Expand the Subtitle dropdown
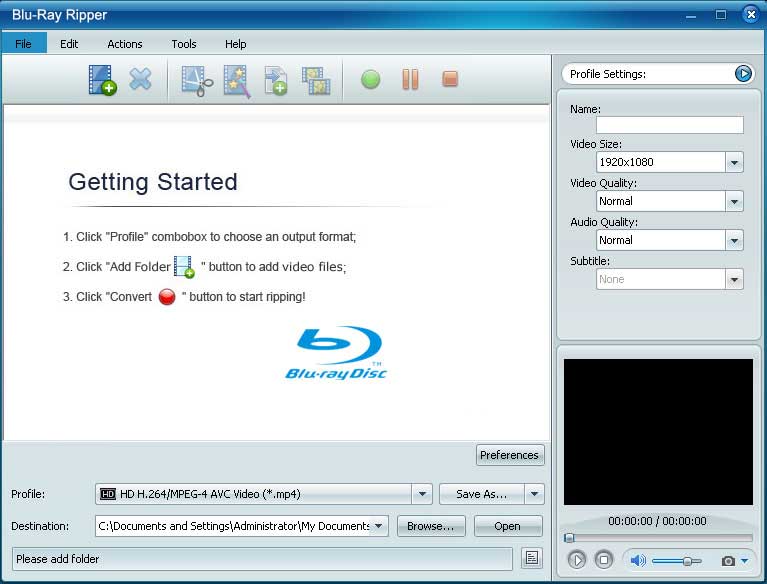This screenshot has height=584, width=767. tap(734, 280)
